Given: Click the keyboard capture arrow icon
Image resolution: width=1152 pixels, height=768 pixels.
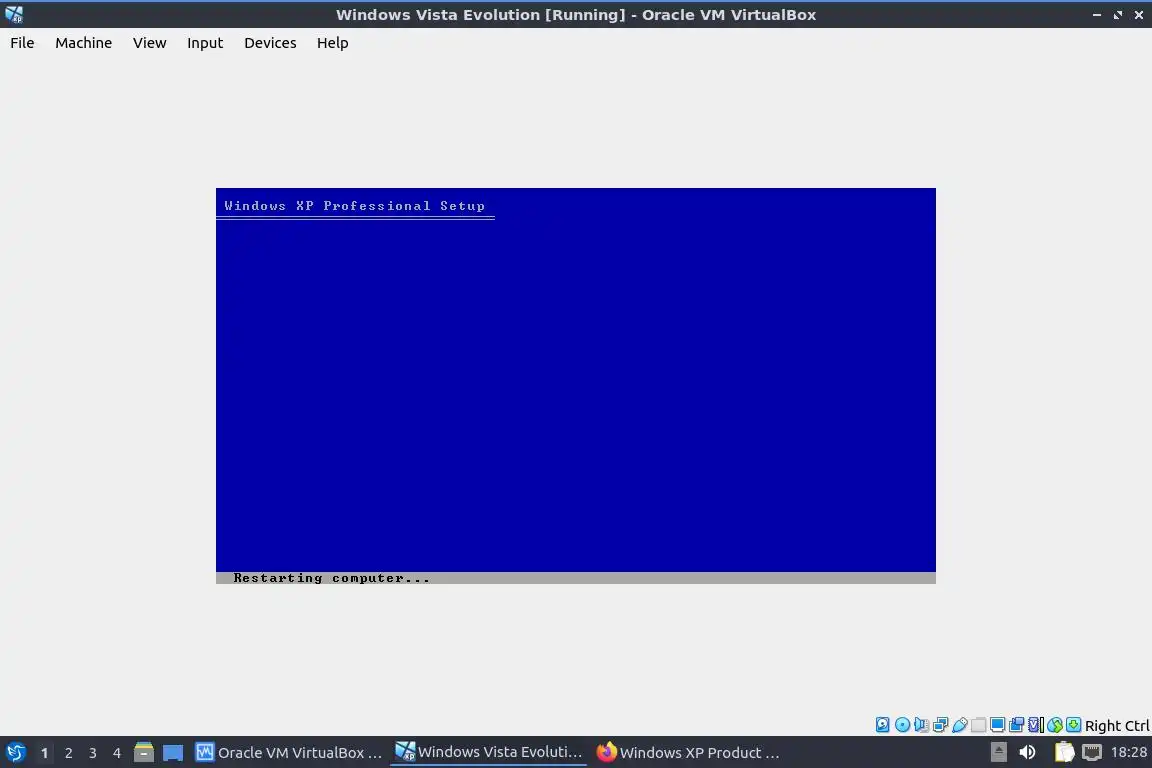Looking at the screenshot, I should click(1073, 725).
